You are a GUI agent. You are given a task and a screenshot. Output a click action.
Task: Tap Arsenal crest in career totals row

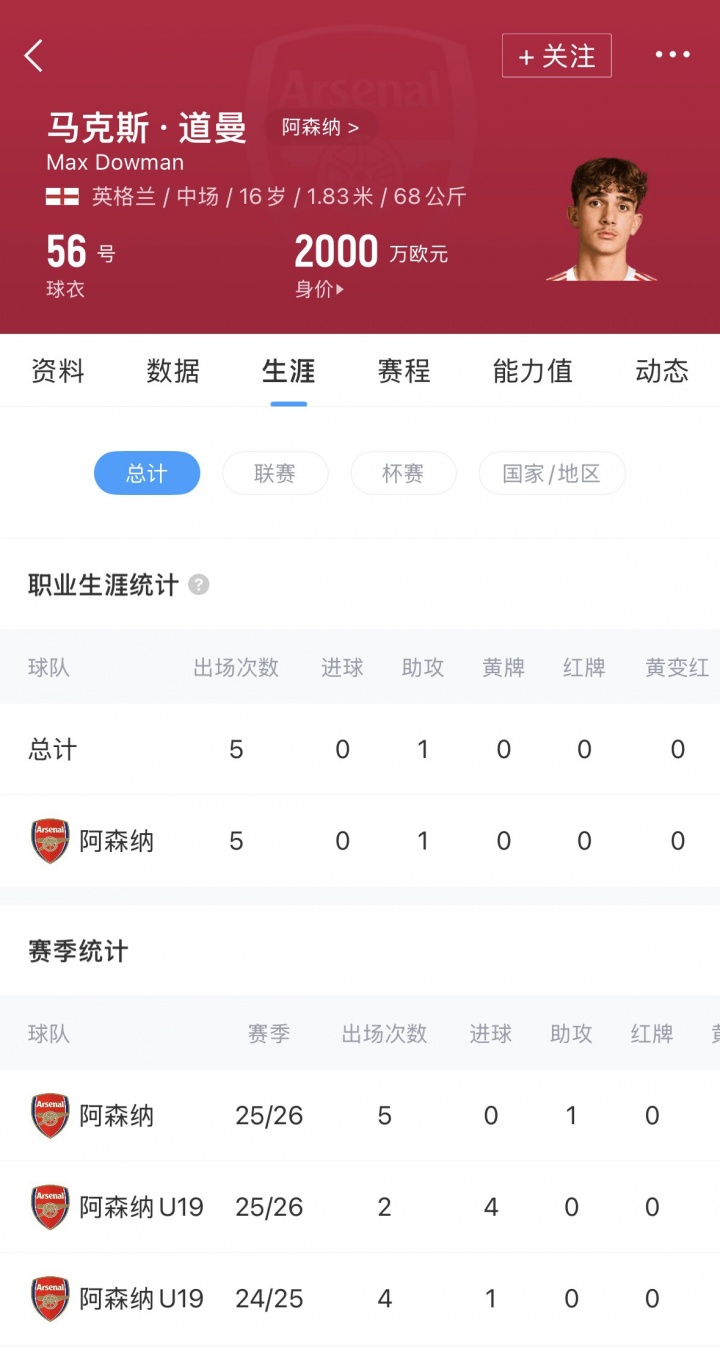click(x=50, y=841)
